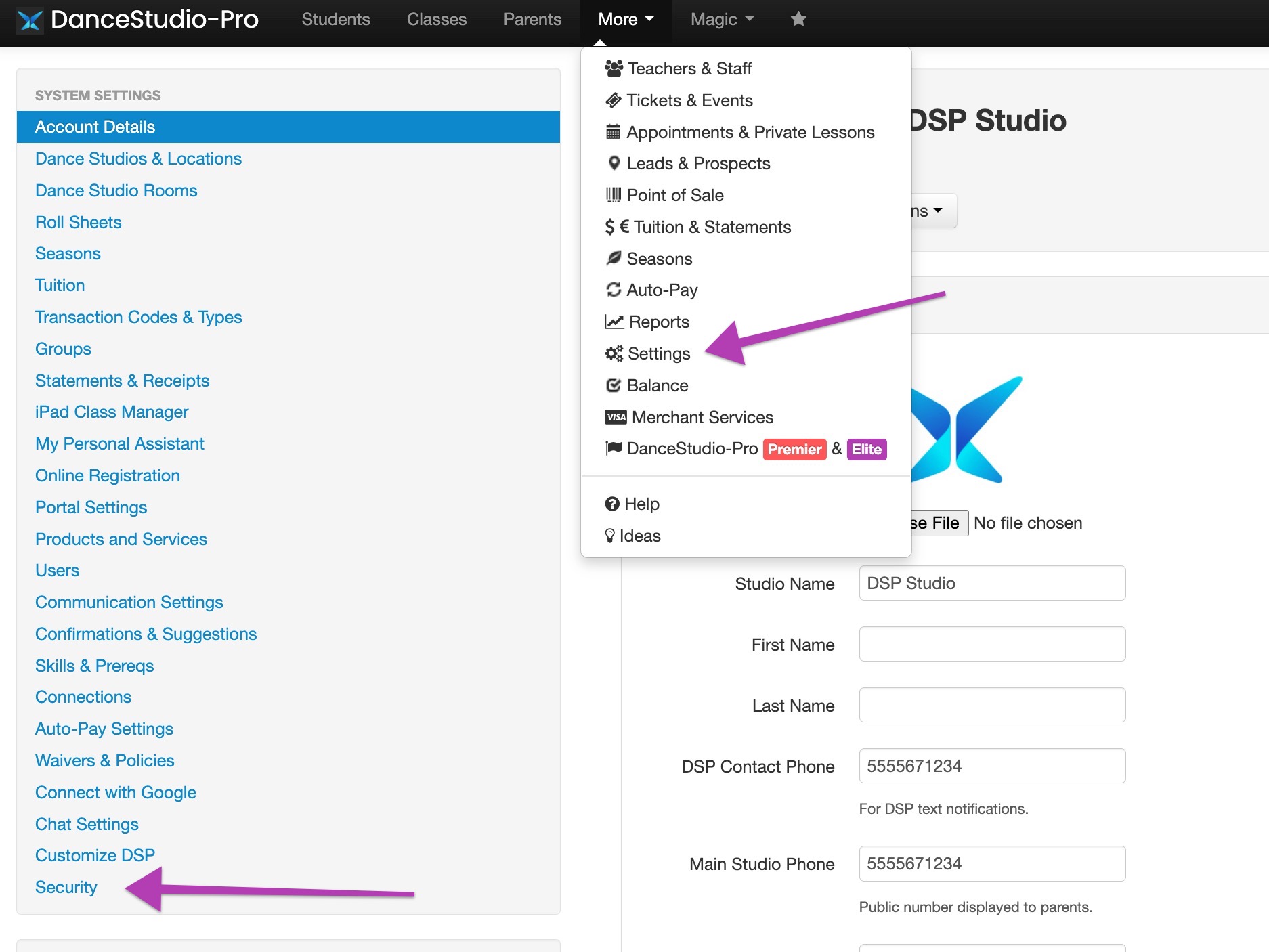
Task: Click the Auto-Pay refresh icon
Action: [614, 290]
